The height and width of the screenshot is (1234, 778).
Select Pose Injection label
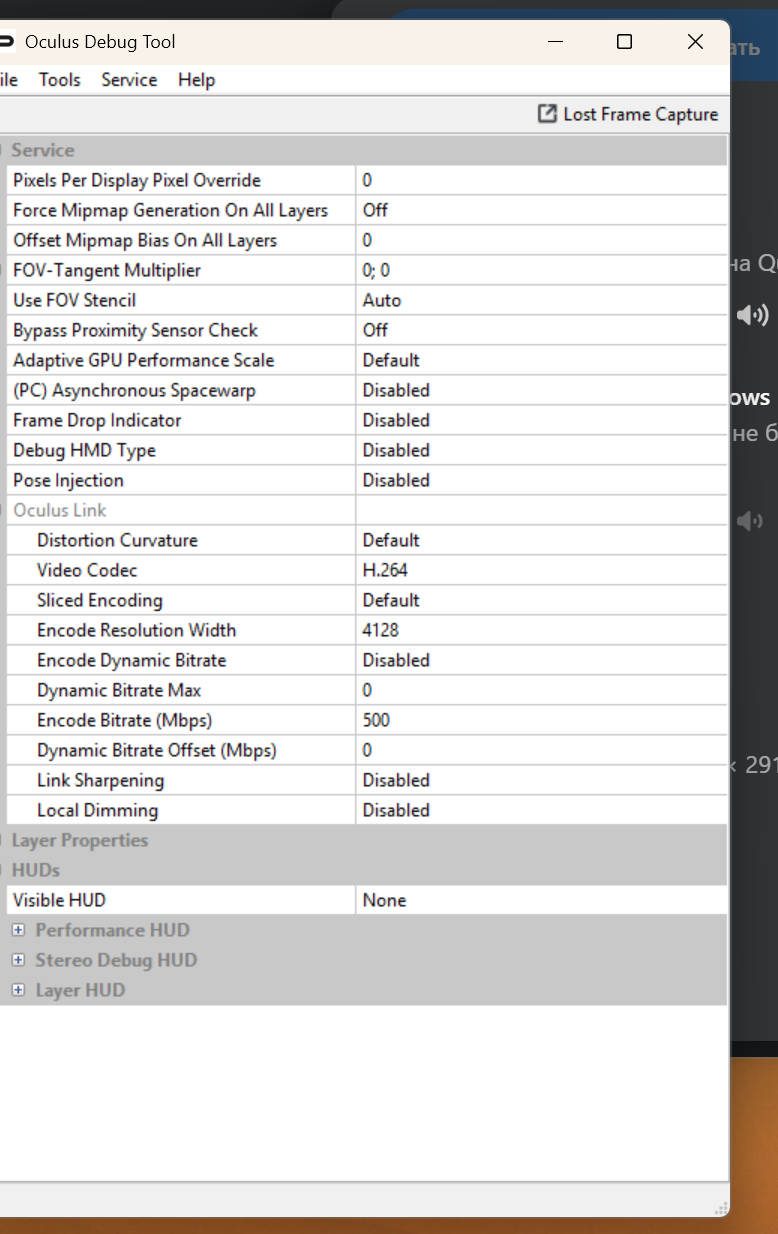(68, 480)
